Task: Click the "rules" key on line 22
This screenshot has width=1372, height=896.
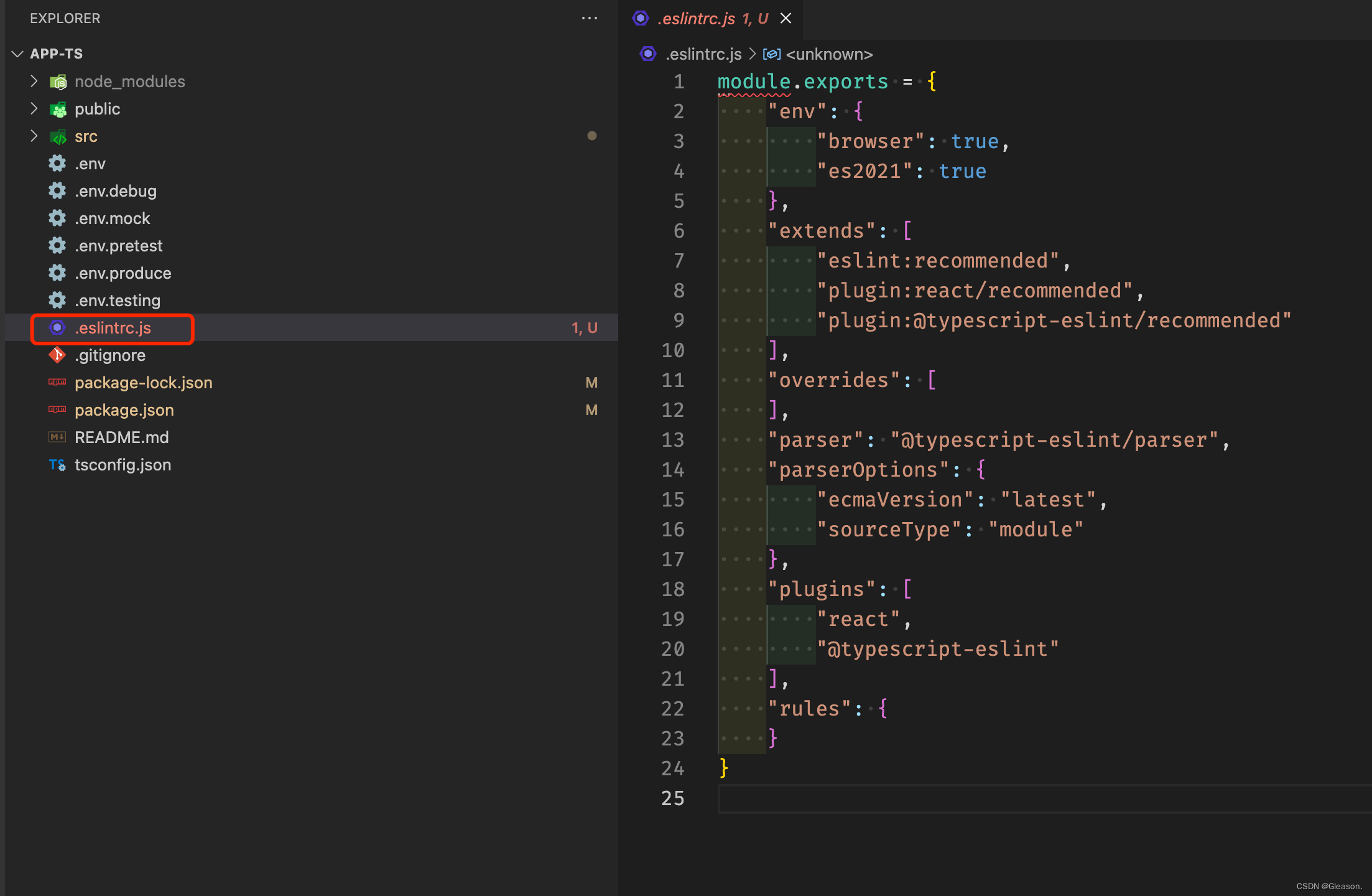Action: click(x=810, y=709)
